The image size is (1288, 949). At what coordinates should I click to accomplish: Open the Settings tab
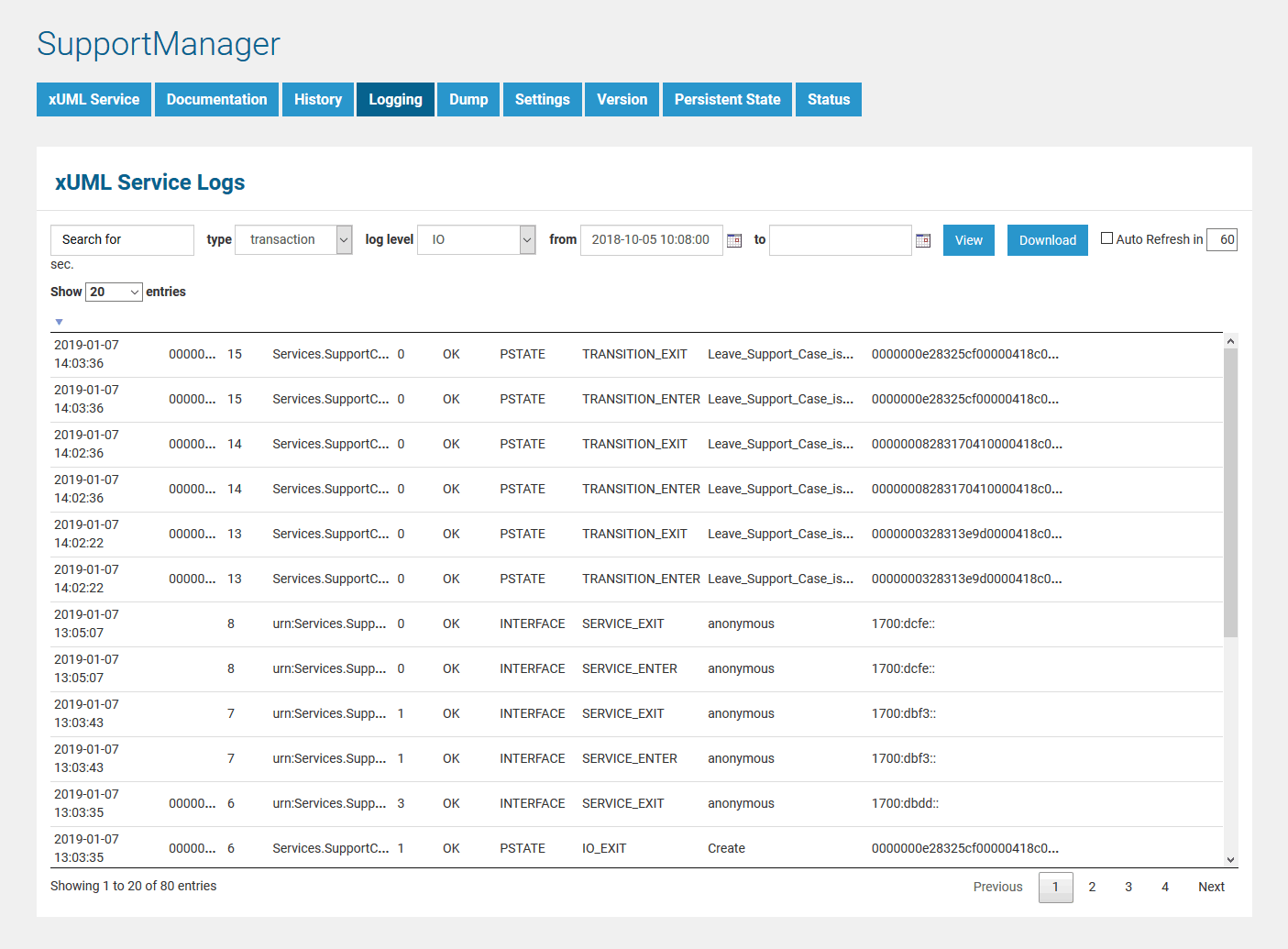point(542,99)
